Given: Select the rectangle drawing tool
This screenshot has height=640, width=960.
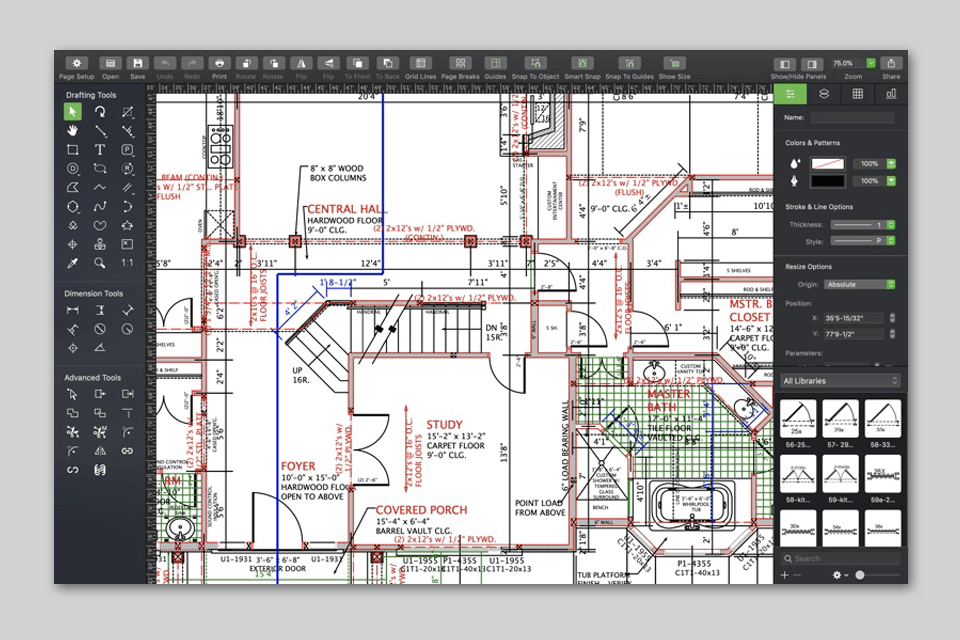Looking at the screenshot, I should 72,149.
